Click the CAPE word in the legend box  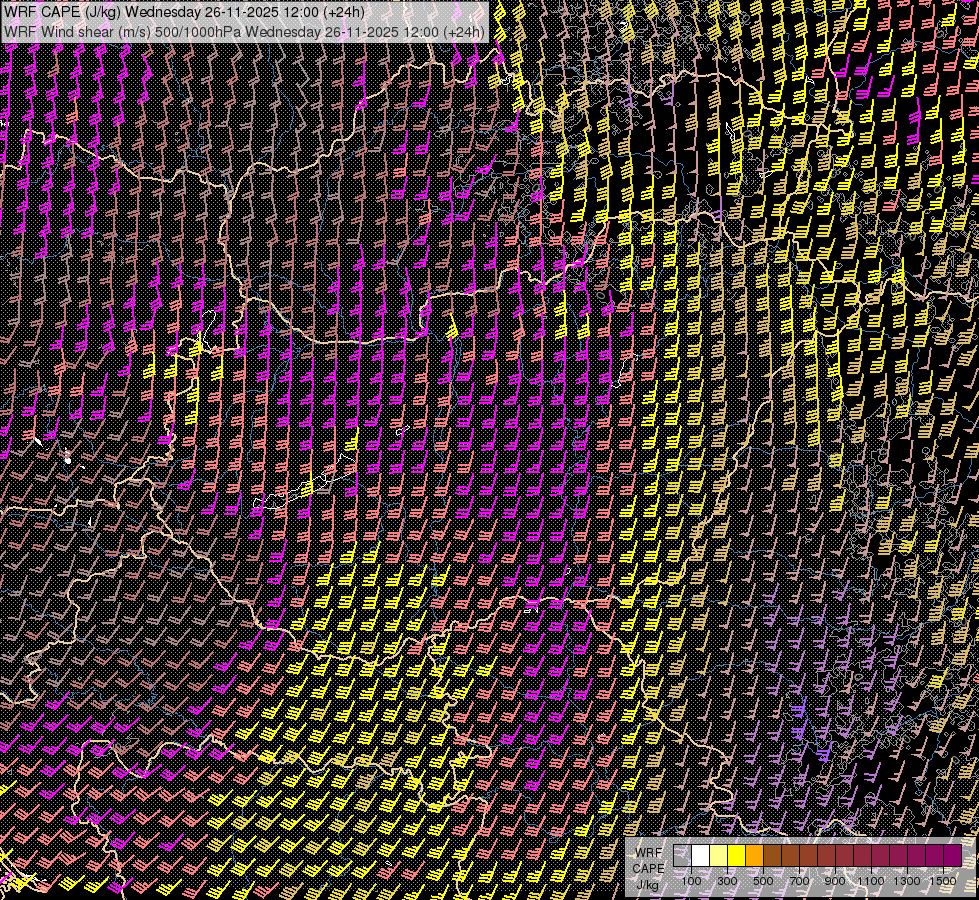pos(648,868)
